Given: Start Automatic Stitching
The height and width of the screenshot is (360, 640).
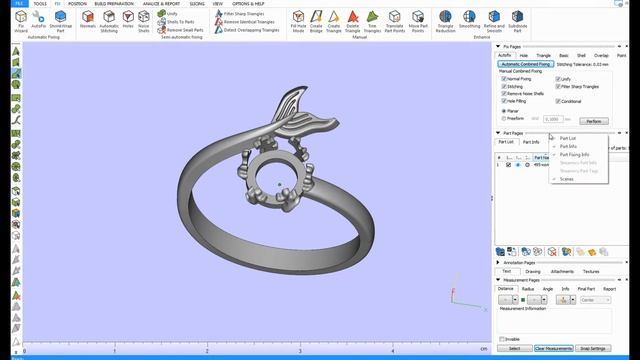Looking at the screenshot, I should (x=109, y=22).
